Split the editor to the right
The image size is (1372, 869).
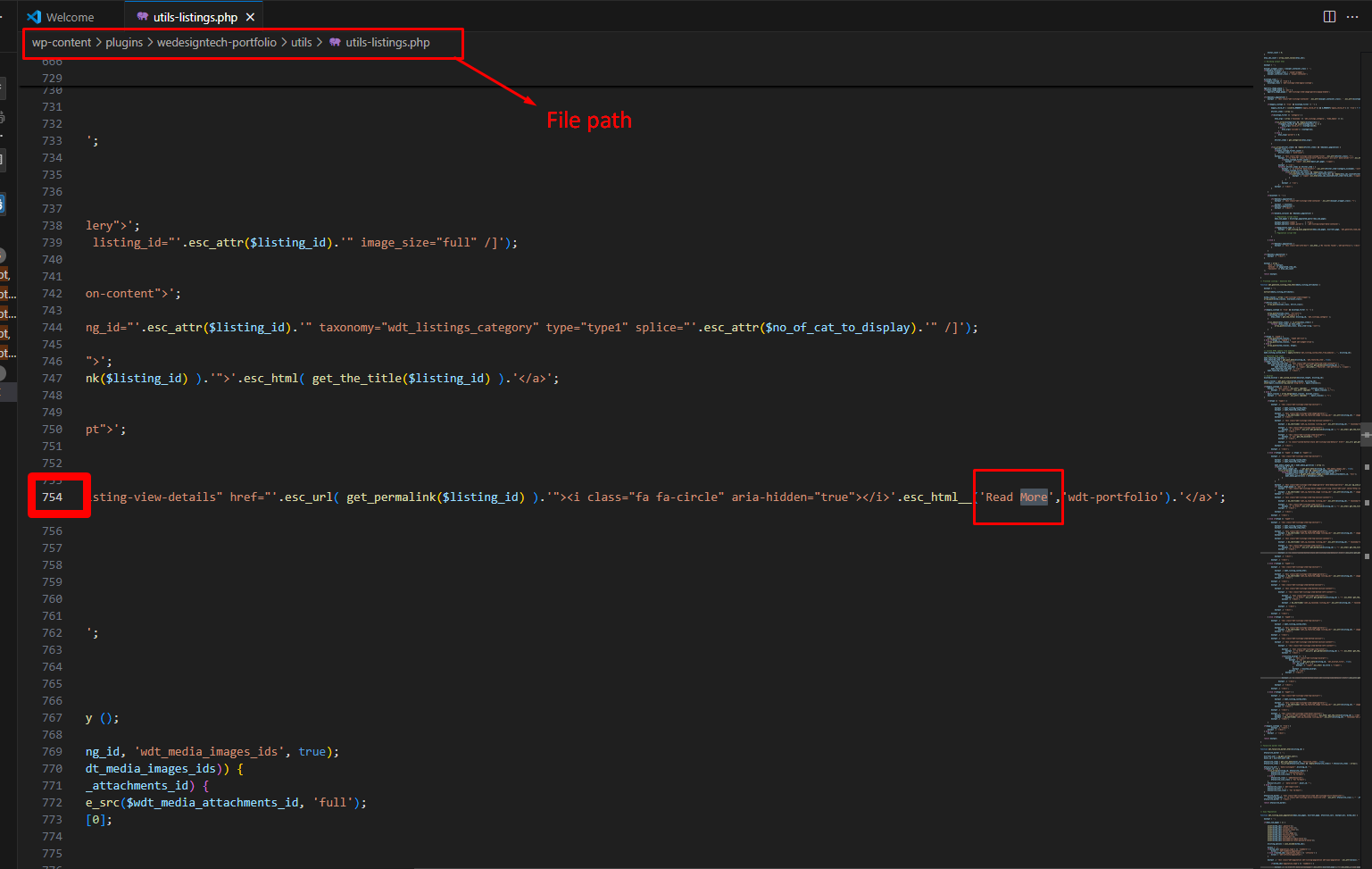(x=1329, y=16)
